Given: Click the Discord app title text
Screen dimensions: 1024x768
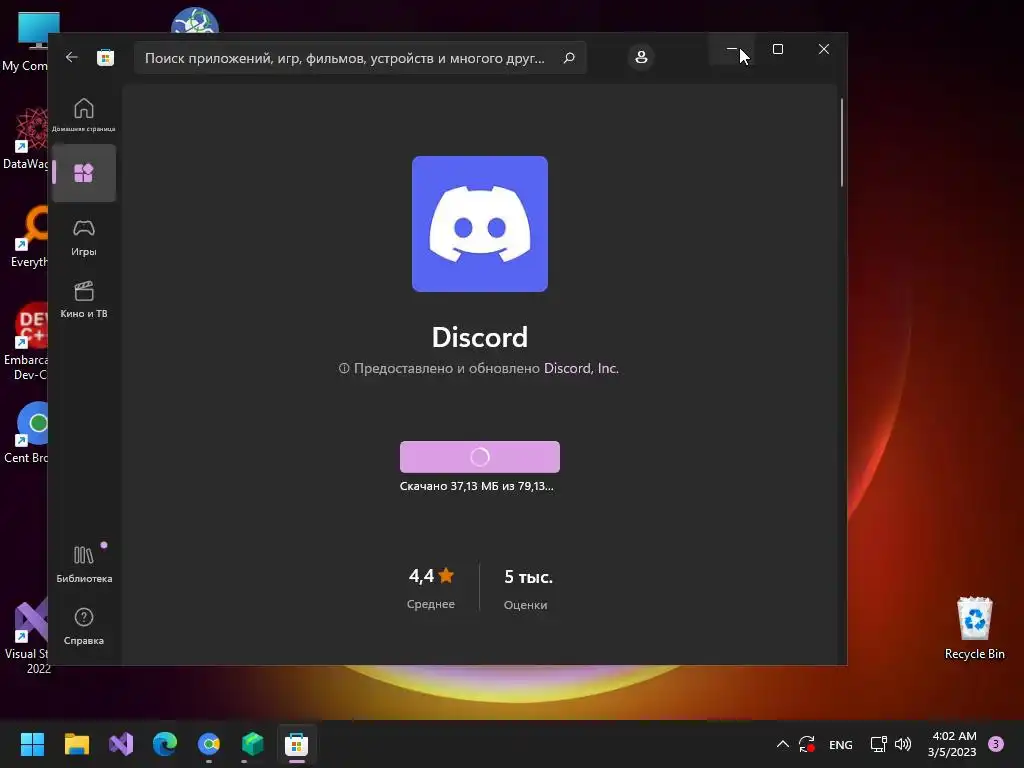Looking at the screenshot, I should coord(480,337).
